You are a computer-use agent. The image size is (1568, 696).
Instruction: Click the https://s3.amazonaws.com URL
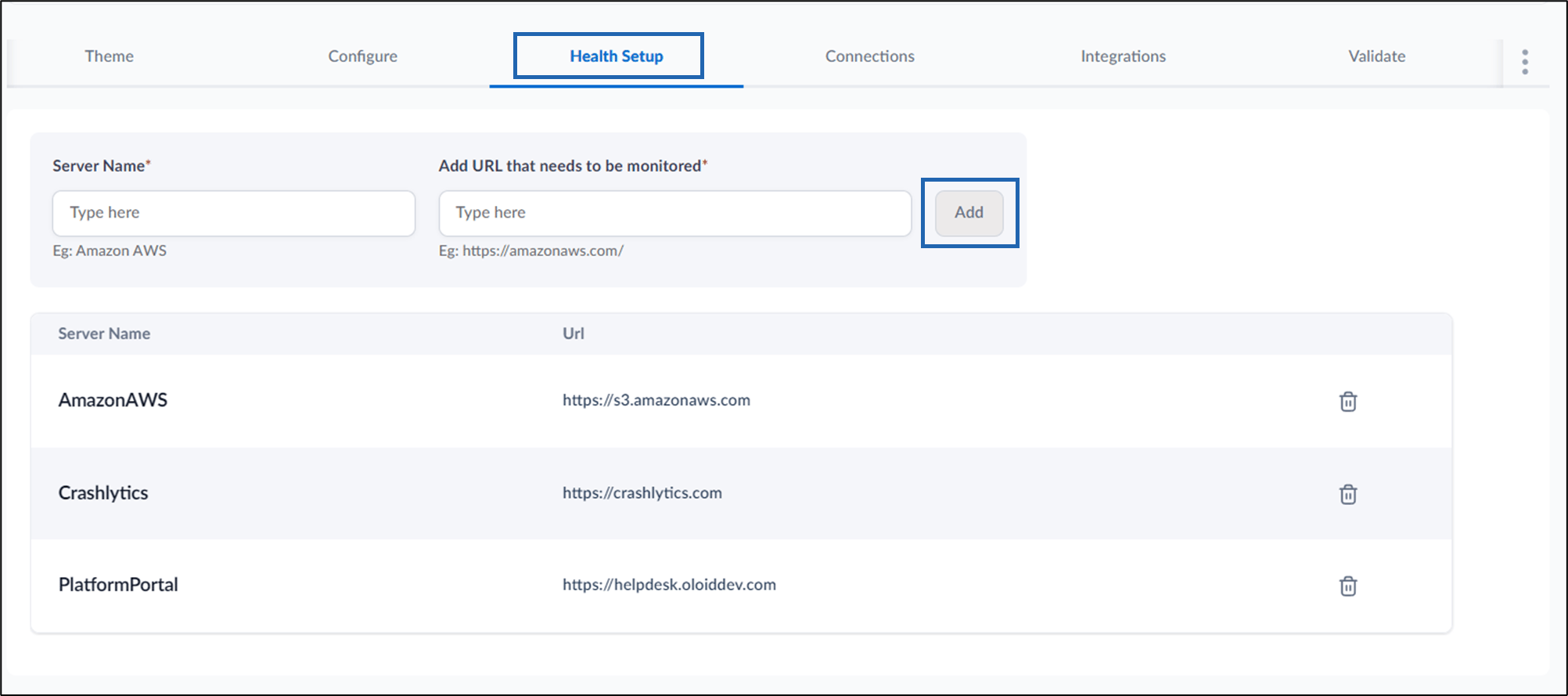656,400
